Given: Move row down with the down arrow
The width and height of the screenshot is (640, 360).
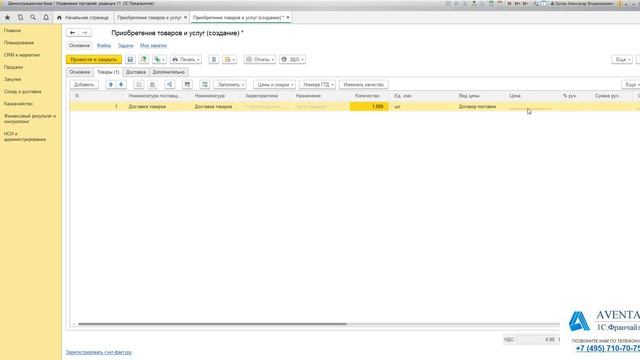Looking at the screenshot, I should (121, 84).
